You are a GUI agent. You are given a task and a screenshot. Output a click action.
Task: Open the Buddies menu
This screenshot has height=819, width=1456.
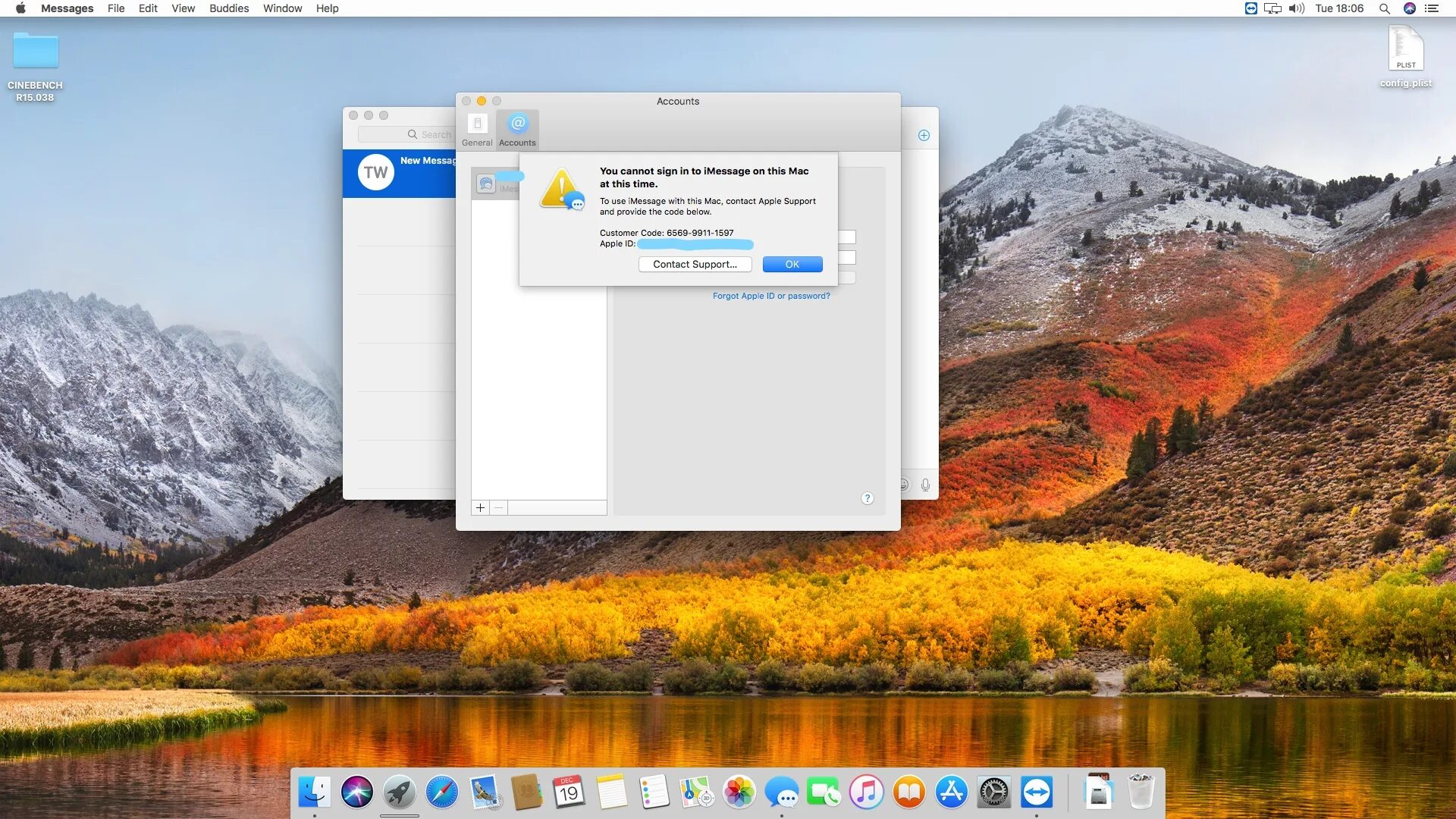(x=228, y=8)
